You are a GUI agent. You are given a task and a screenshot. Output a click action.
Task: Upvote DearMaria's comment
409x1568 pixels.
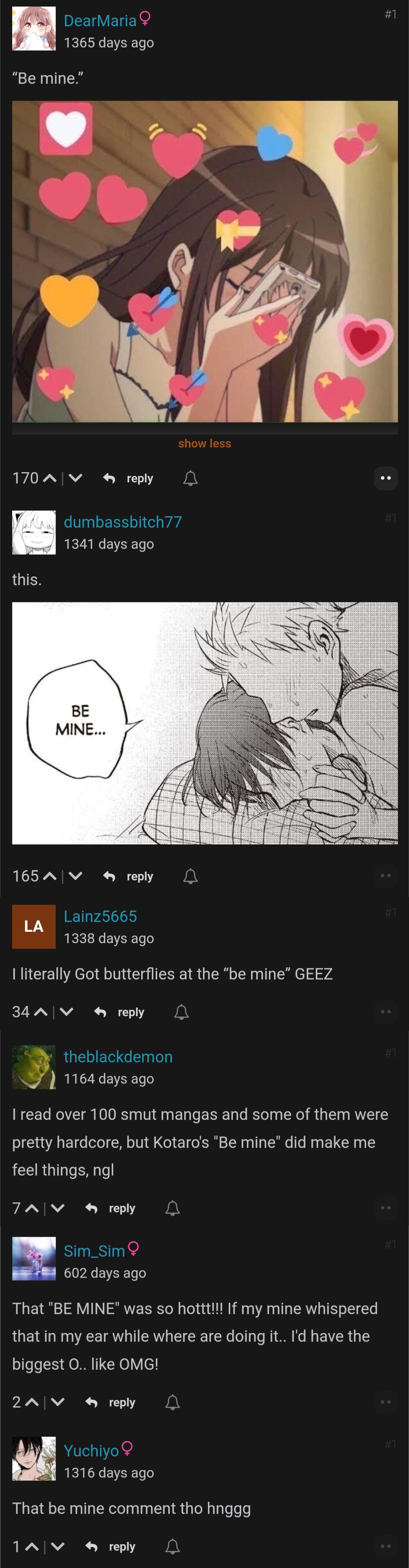click(x=50, y=479)
